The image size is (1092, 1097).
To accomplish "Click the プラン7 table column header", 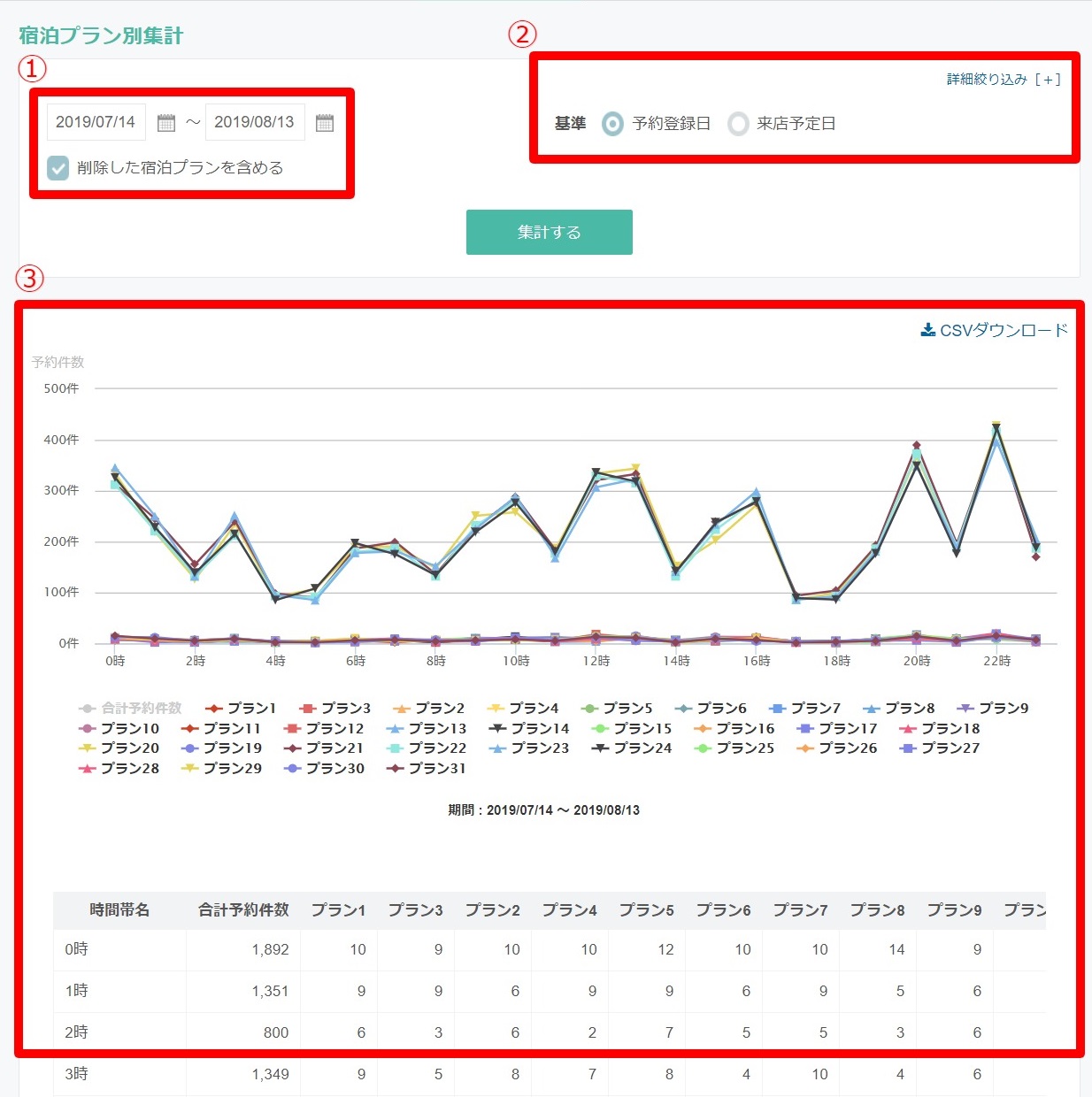I will pyautogui.click(x=800, y=910).
